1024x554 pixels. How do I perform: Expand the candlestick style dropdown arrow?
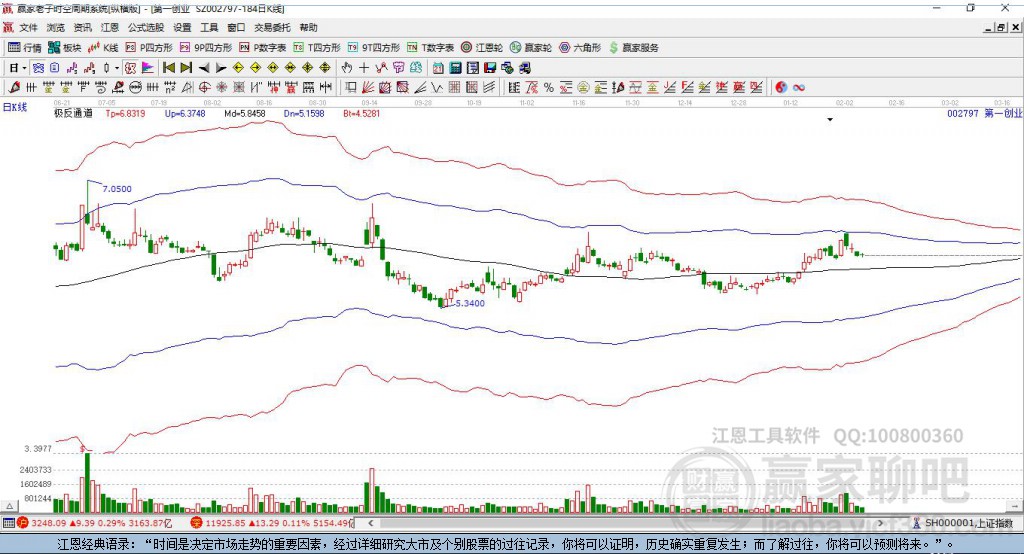click(x=117, y=68)
